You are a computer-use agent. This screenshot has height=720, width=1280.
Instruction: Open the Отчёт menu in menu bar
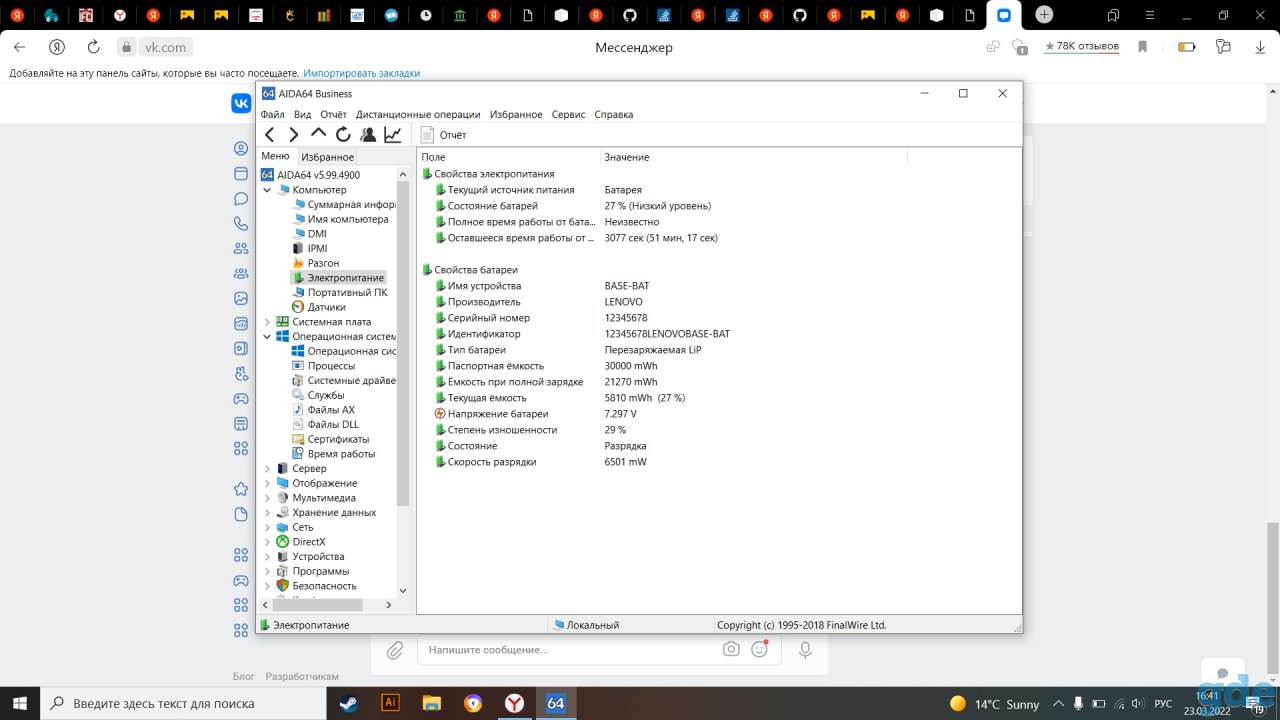pyautogui.click(x=333, y=114)
